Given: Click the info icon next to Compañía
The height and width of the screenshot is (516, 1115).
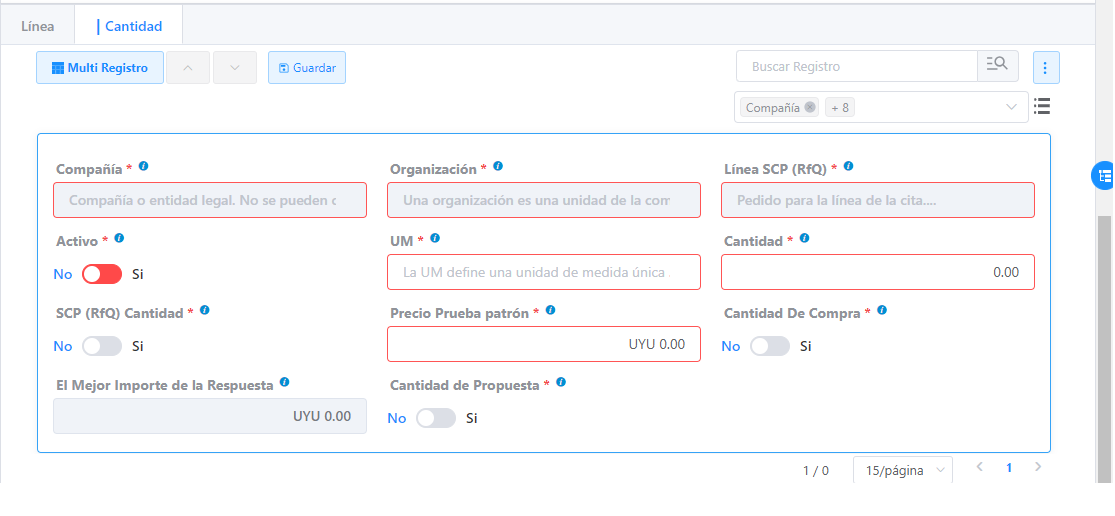Looking at the screenshot, I should click(x=144, y=167).
